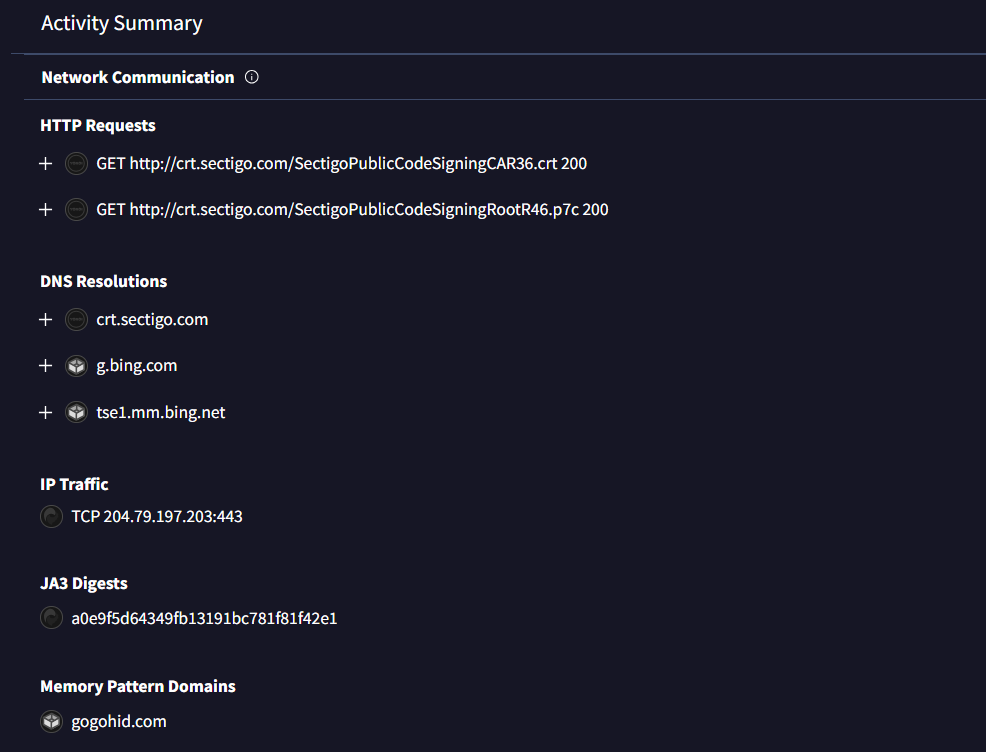Image resolution: width=986 pixels, height=752 pixels.
Task: Click the gogohid.com memory pattern domain
Action: coord(119,721)
